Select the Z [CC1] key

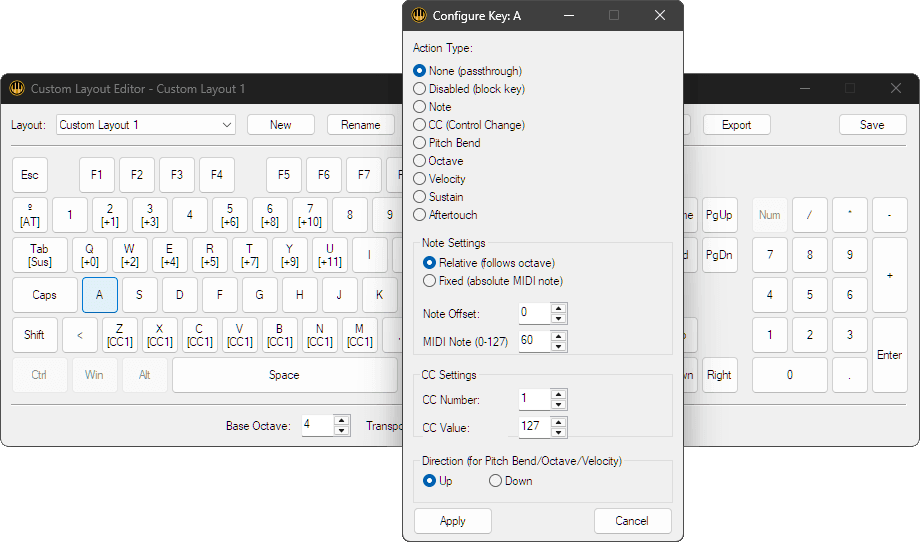(120, 335)
